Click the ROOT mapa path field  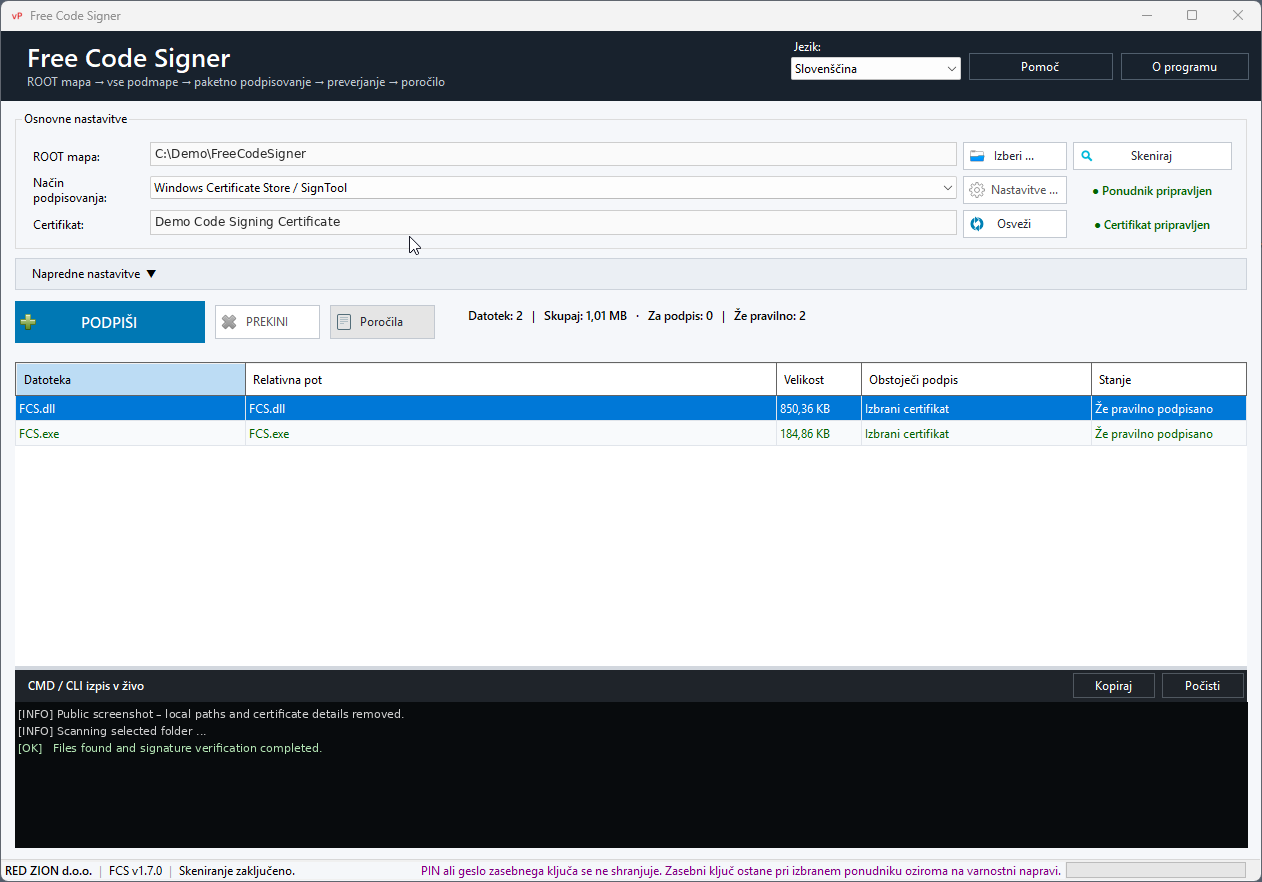click(x=553, y=154)
